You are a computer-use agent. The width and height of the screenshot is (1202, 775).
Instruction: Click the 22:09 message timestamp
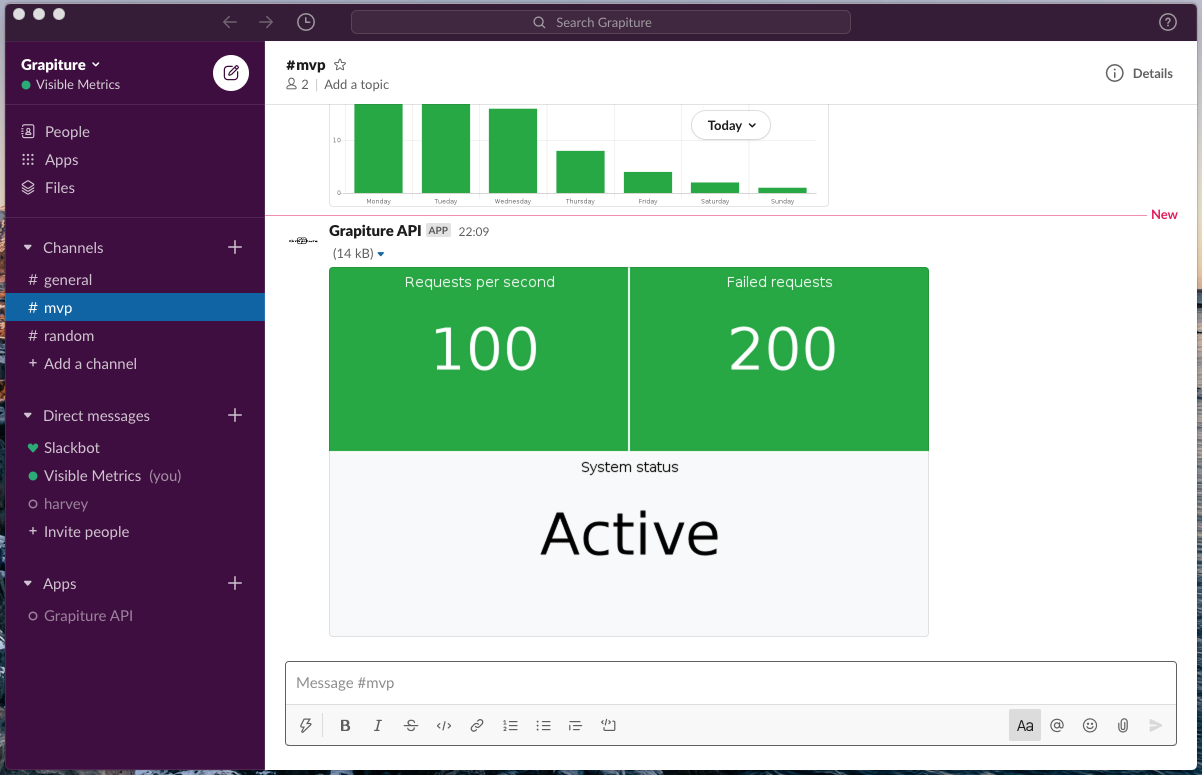pyautogui.click(x=473, y=232)
